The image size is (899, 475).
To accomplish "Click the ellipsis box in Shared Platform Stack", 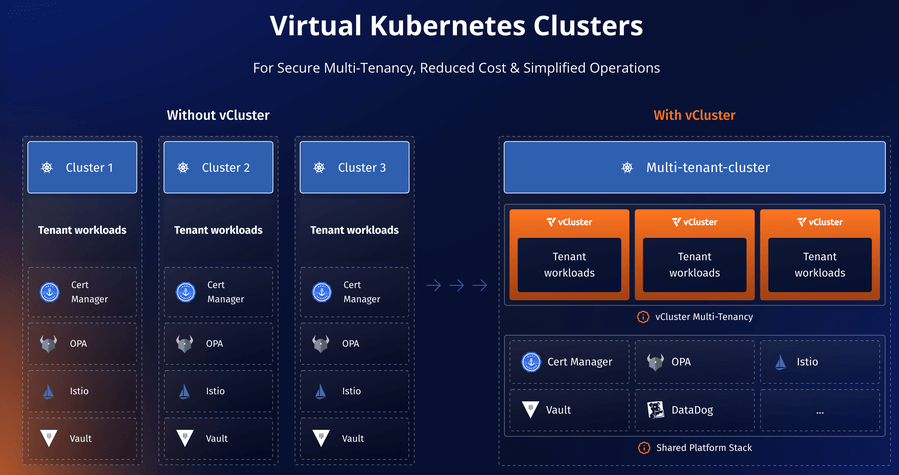I will (x=820, y=410).
